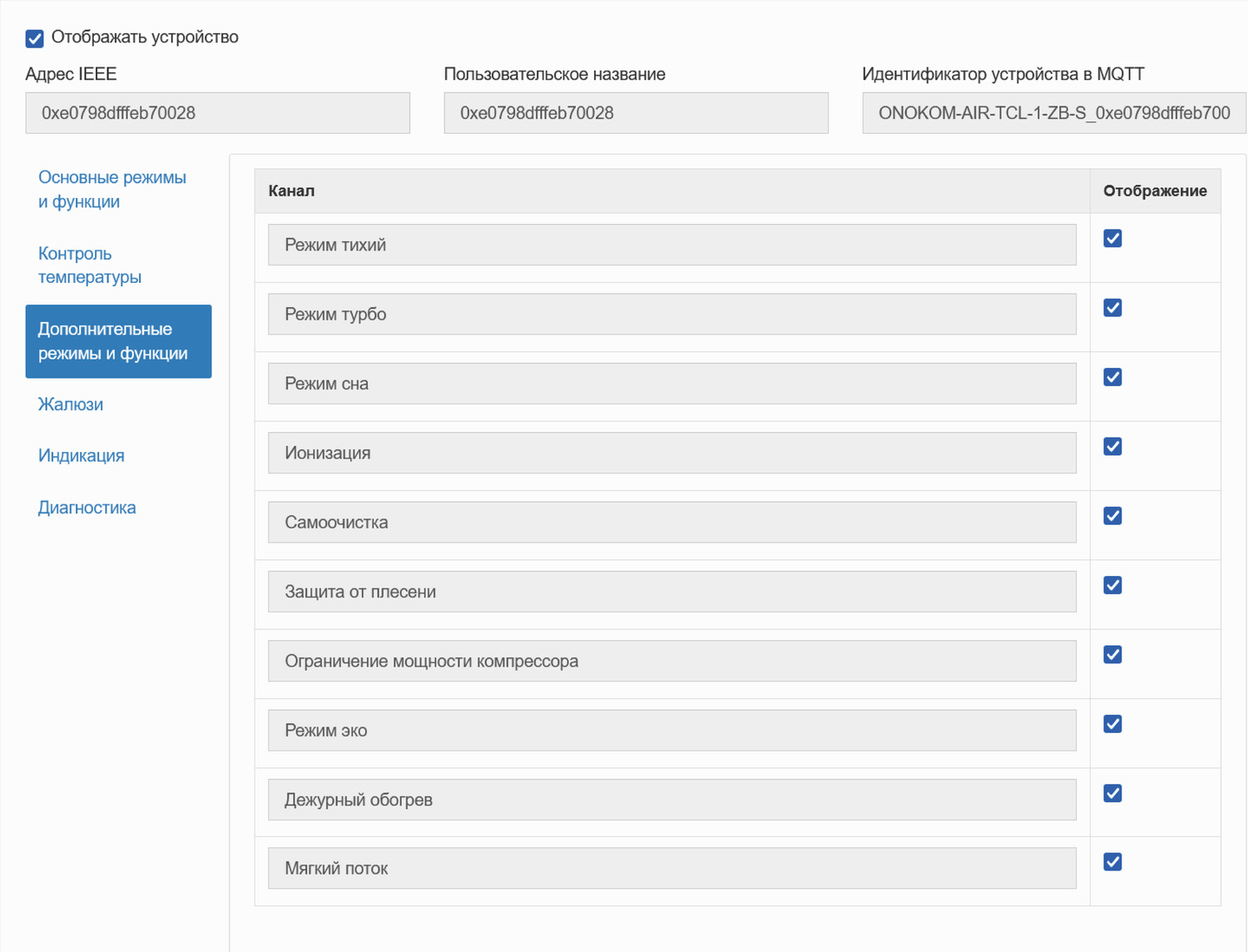Switch to 'Контроль температуры' tab

point(90,265)
